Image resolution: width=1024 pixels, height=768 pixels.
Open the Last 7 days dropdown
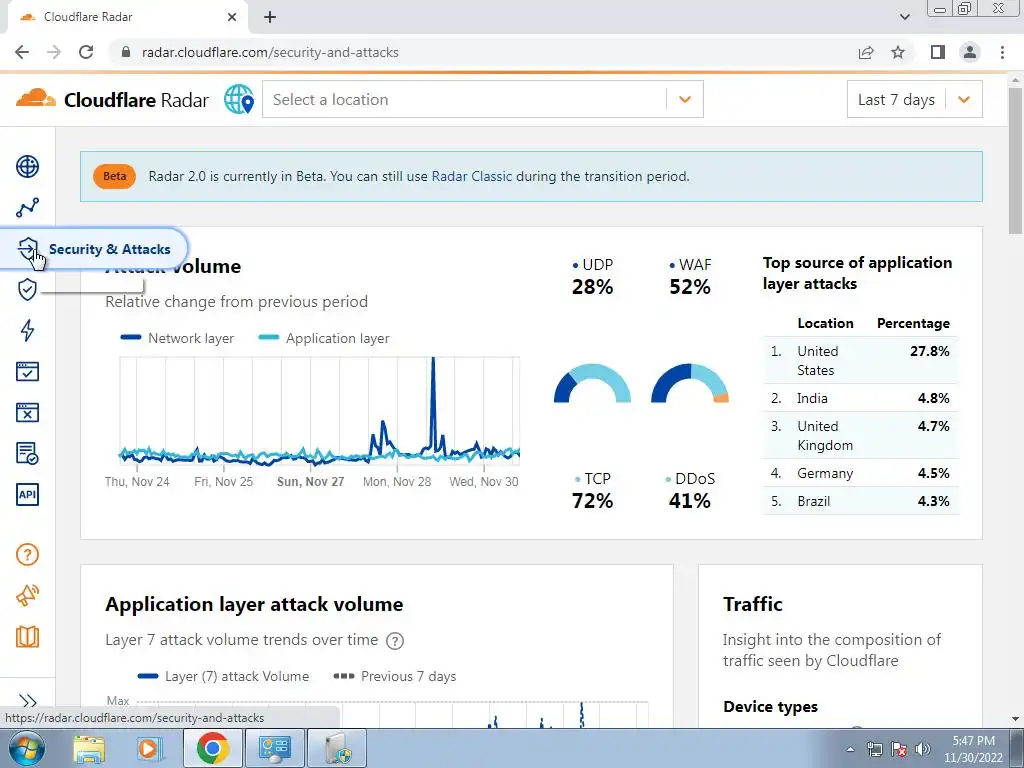click(914, 99)
